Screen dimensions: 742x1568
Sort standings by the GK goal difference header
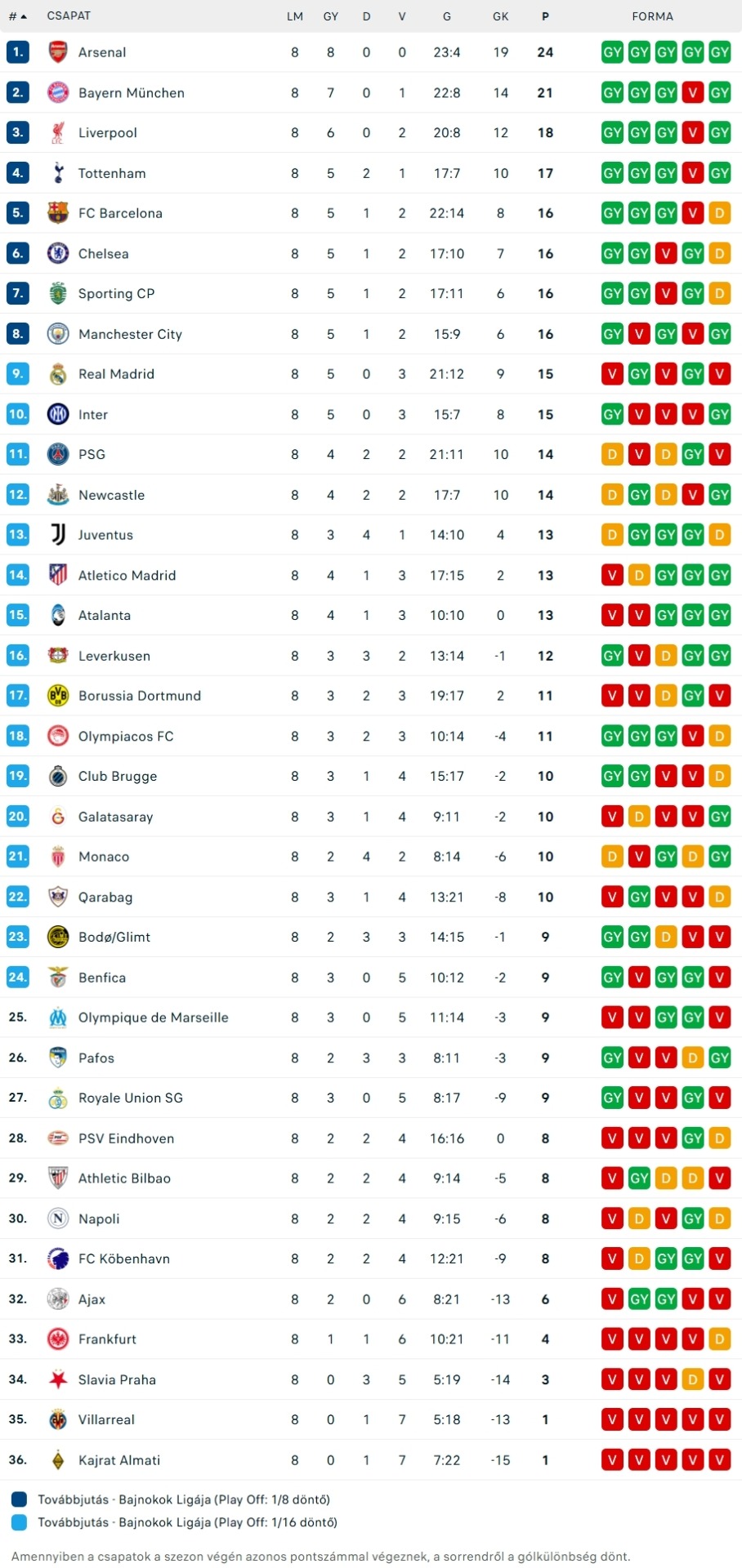pyautogui.click(x=501, y=16)
